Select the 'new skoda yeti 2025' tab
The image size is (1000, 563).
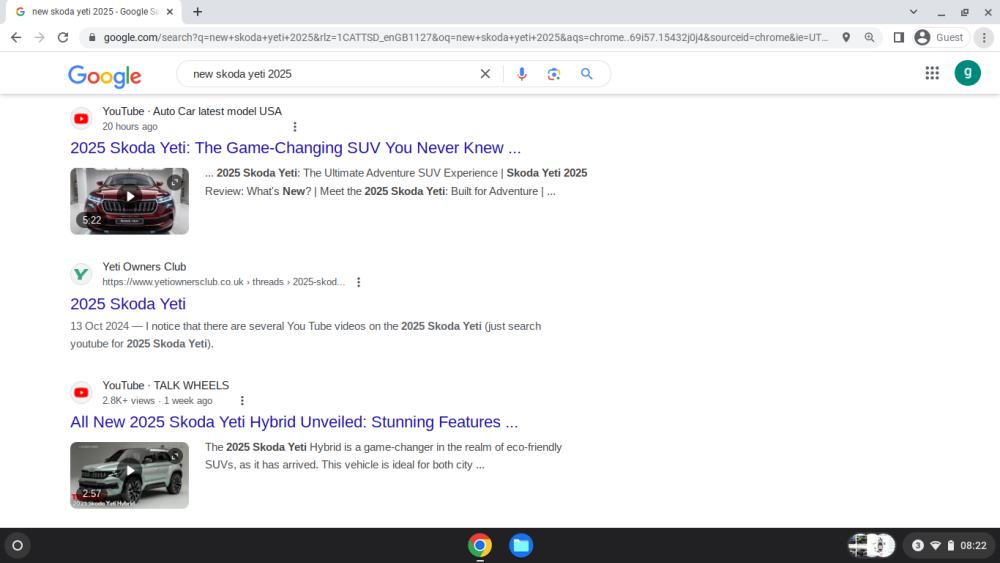[94, 11]
